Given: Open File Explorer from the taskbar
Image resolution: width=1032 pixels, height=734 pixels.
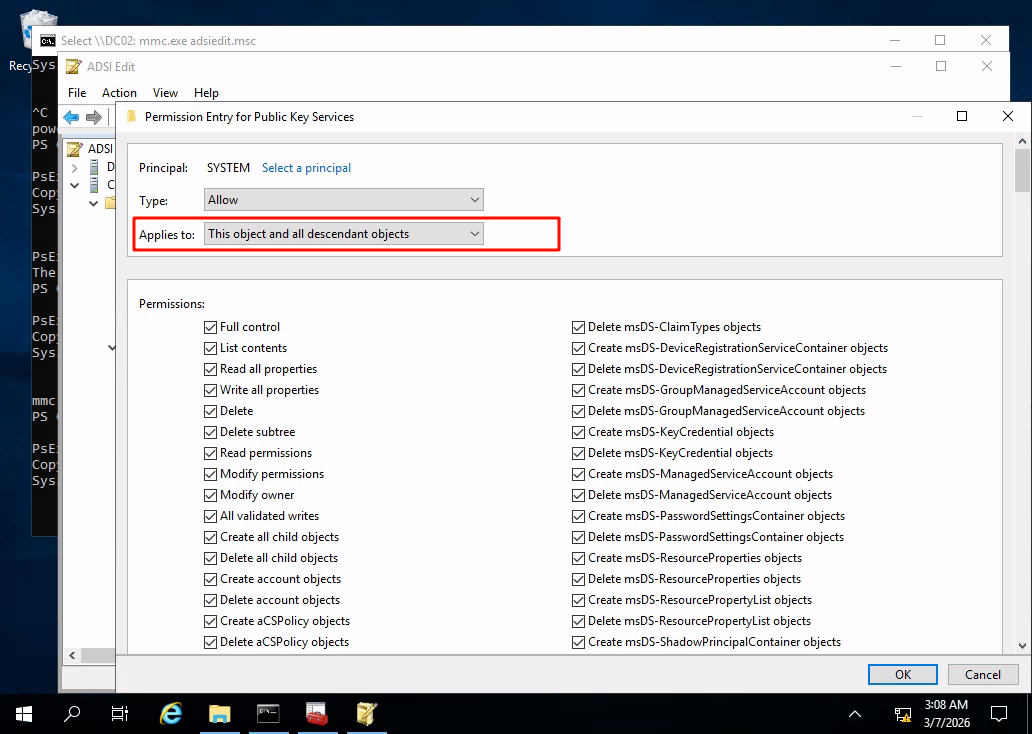Looking at the screenshot, I should click(x=220, y=713).
